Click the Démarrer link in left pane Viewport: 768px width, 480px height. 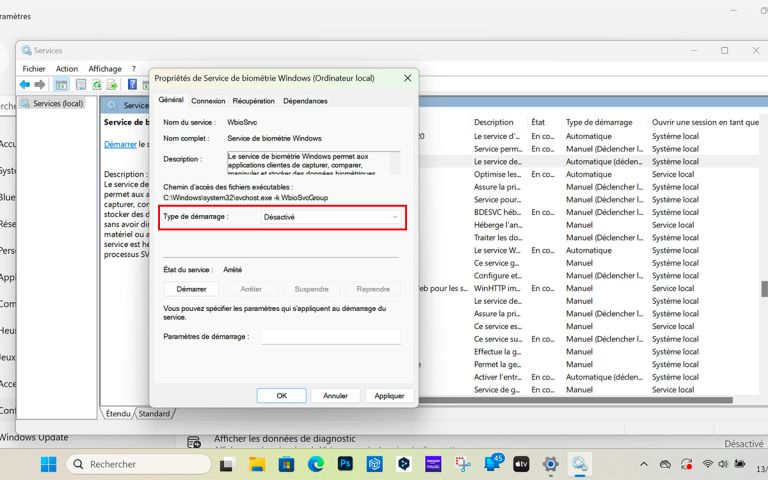120,144
